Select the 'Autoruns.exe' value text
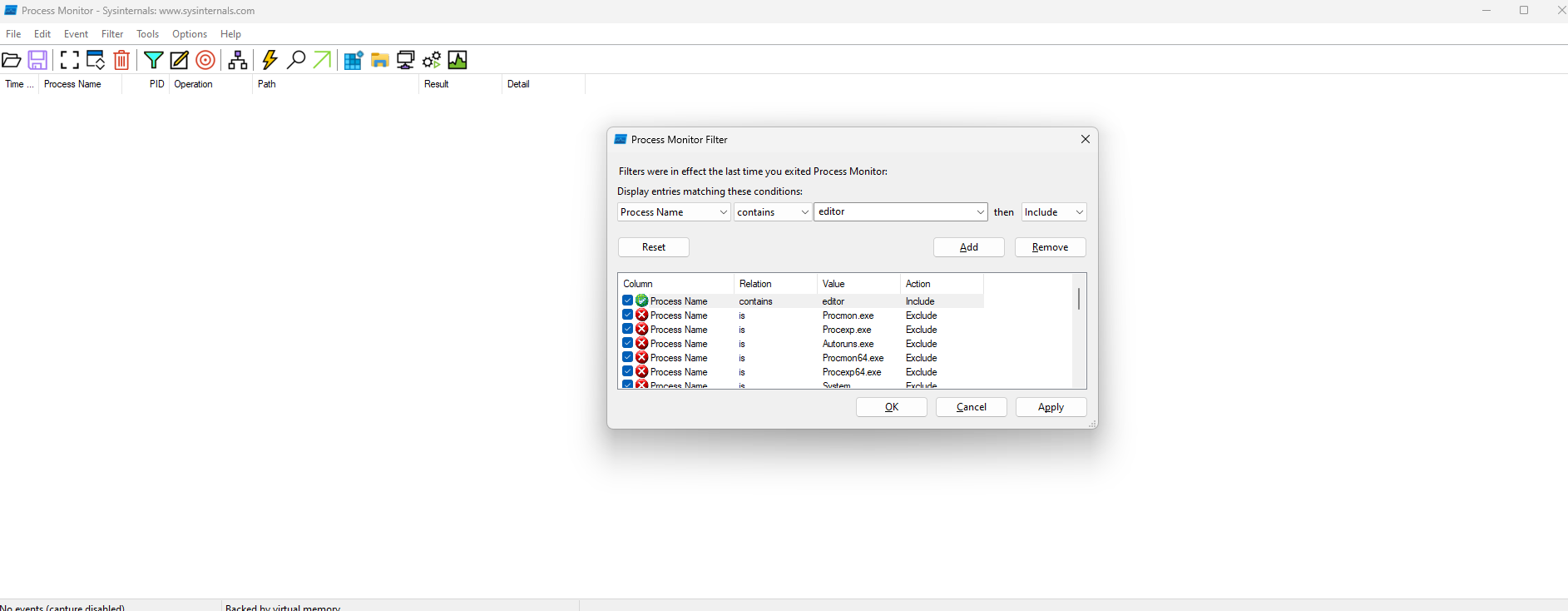The width and height of the screenshot is (1568, 611). pos(848,344)
